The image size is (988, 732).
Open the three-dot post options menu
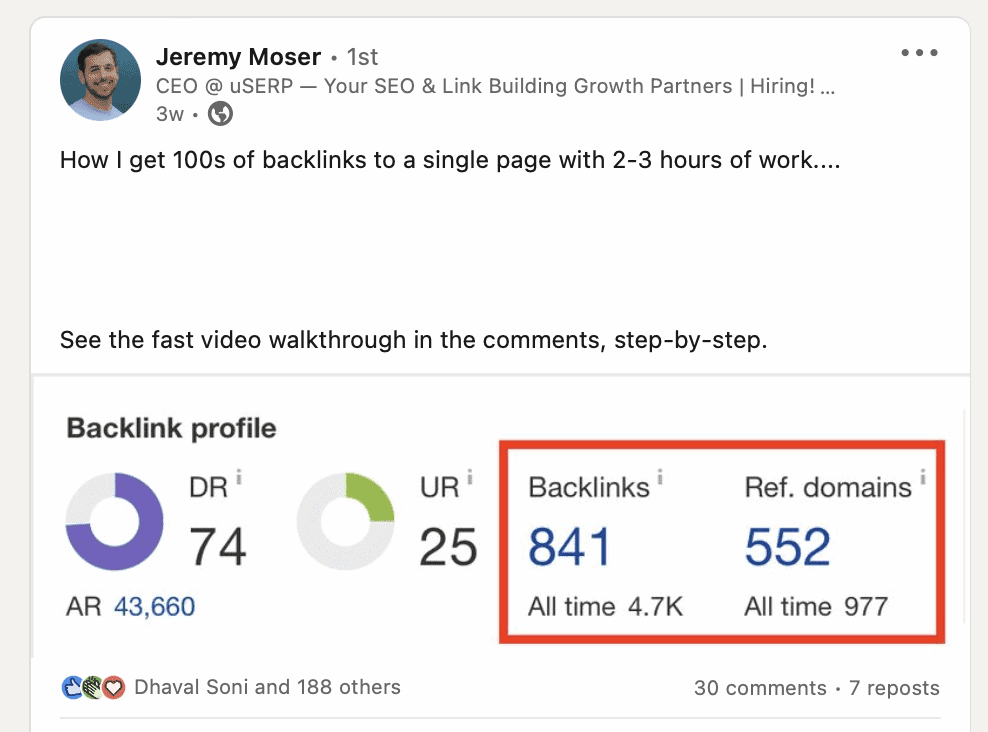919,52
